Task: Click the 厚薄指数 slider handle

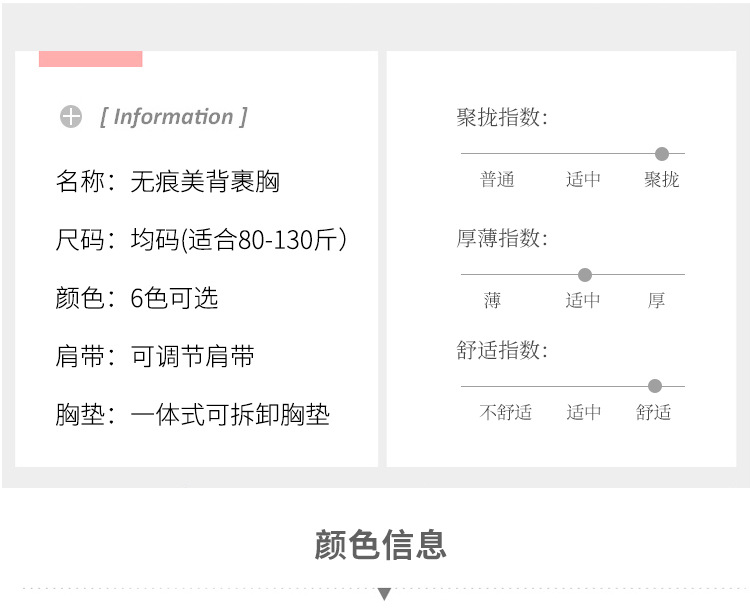Action: pyautogui.click(x=585, y=275)
